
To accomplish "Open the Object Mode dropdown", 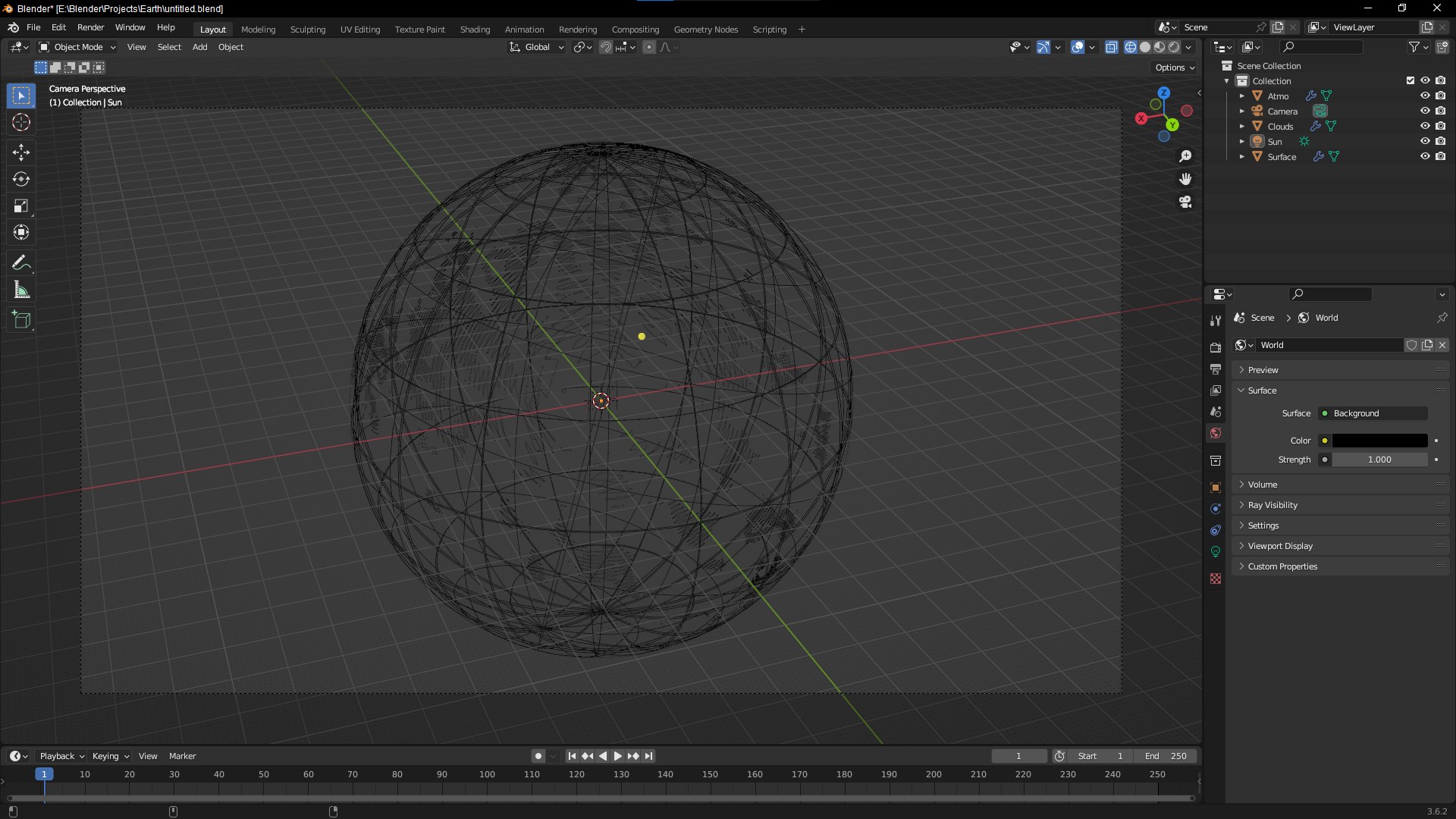I will (x=77, y=47).
